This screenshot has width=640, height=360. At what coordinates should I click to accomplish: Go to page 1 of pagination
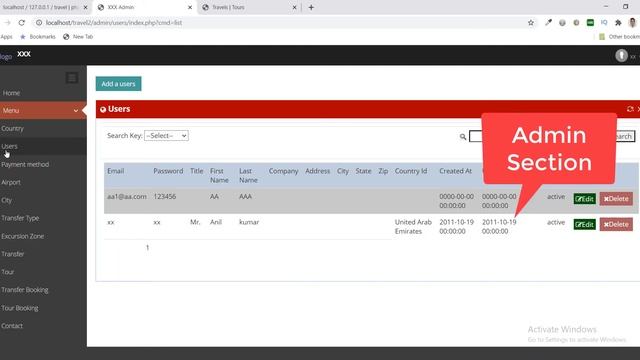point(147,247)
